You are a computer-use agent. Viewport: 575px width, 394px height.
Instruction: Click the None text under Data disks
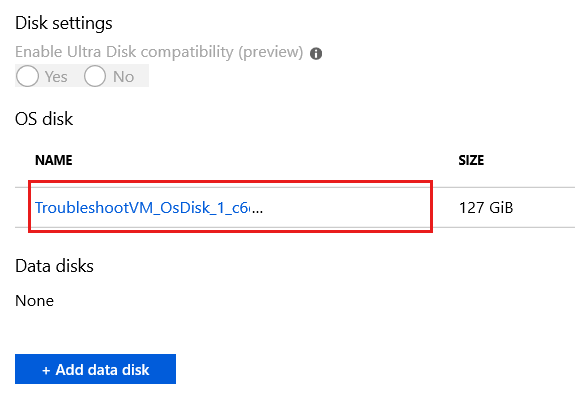34,301
